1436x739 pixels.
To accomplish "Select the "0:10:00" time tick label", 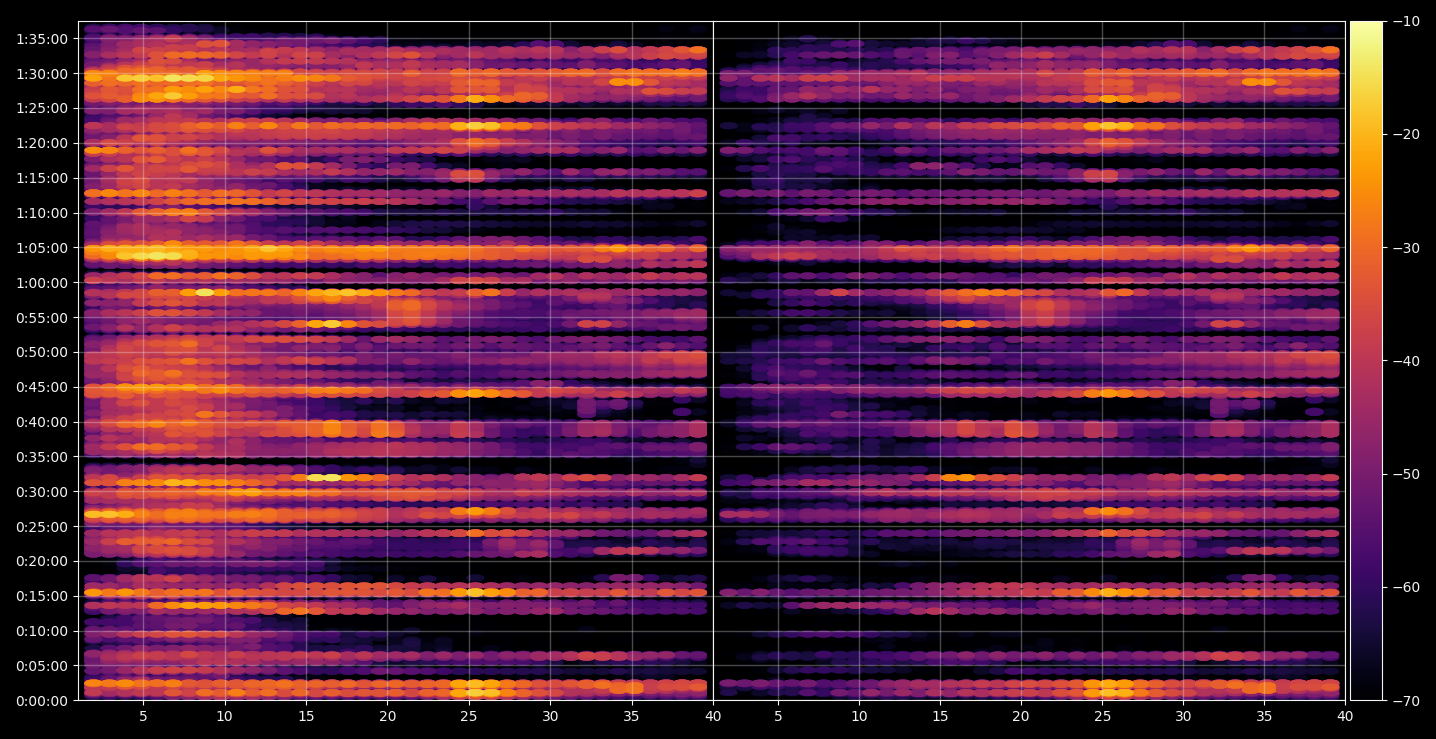I will pyautogui.click(x=43, y=631).
